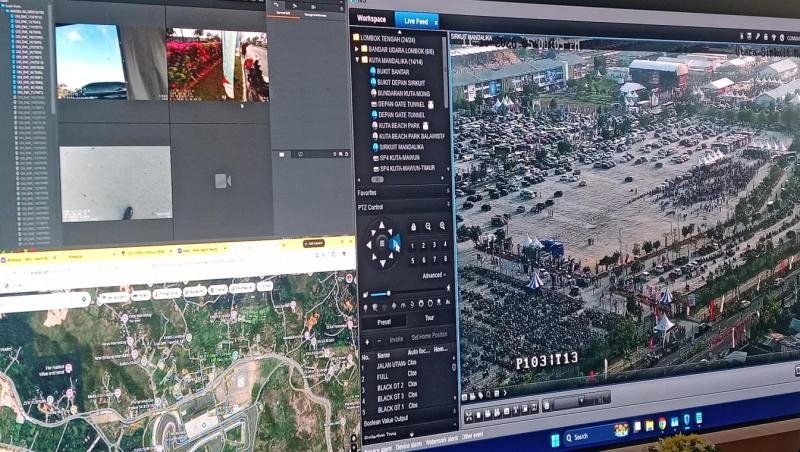Click the PTZ pad center menu button

[x=382, y=244]
